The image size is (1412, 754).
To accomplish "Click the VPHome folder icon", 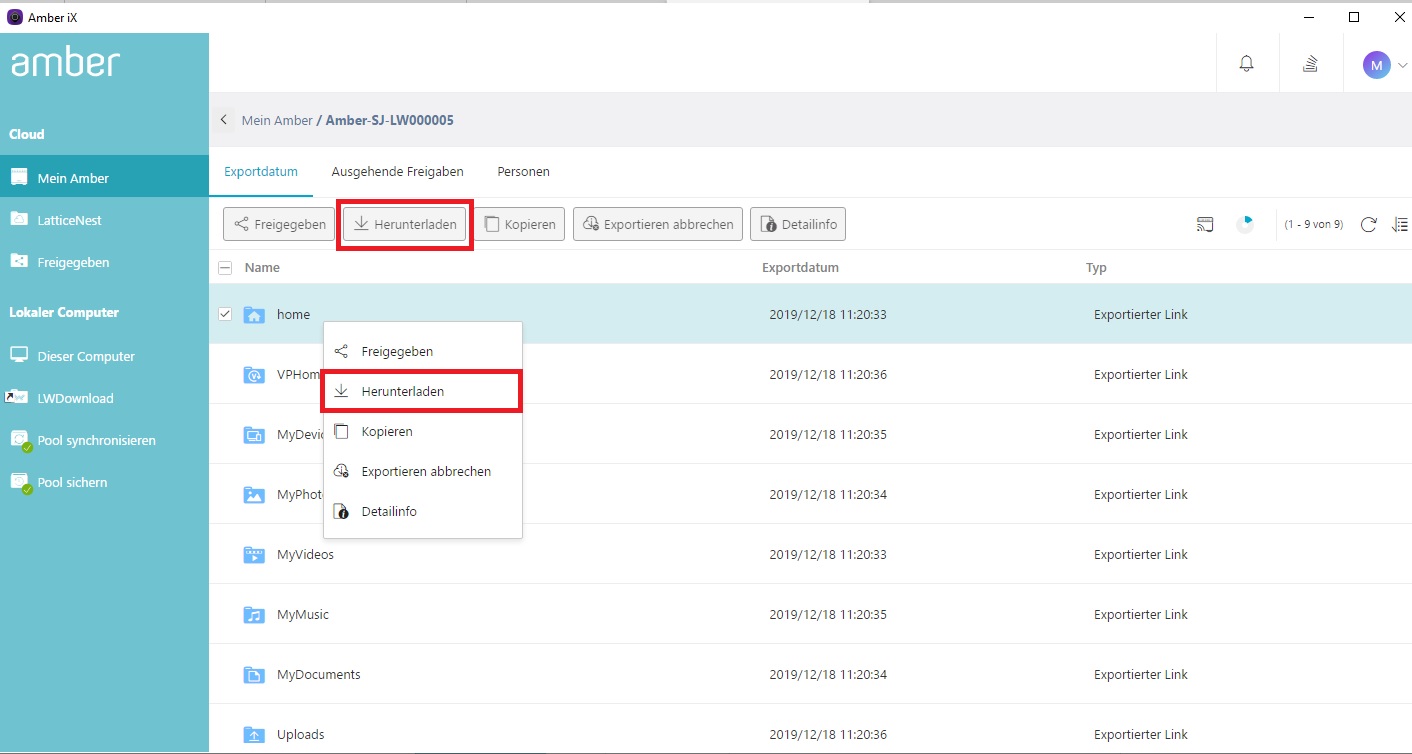I will (254, 375).
